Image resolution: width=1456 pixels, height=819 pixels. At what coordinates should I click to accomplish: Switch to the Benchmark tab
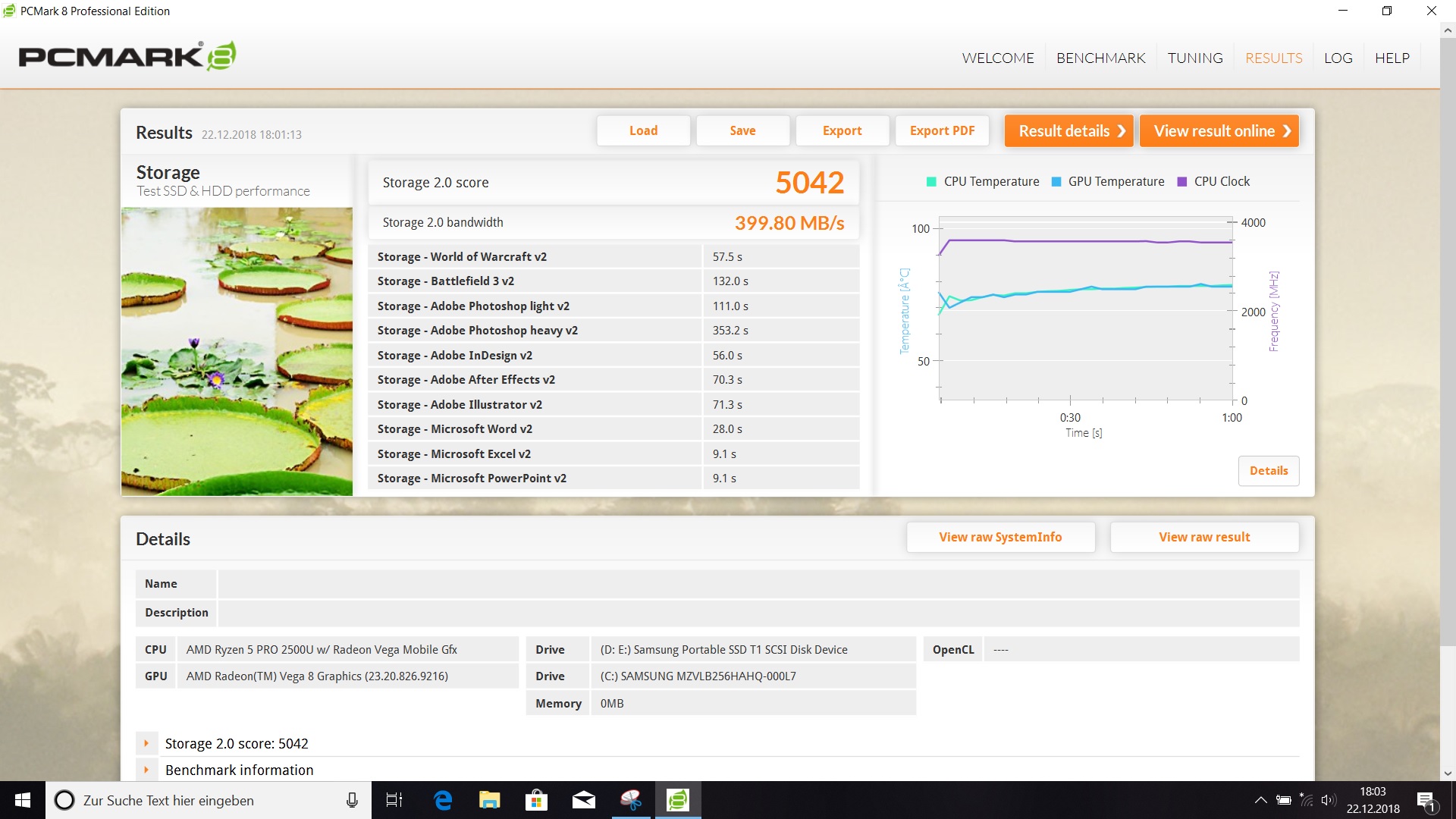(x=1100, y=58)
